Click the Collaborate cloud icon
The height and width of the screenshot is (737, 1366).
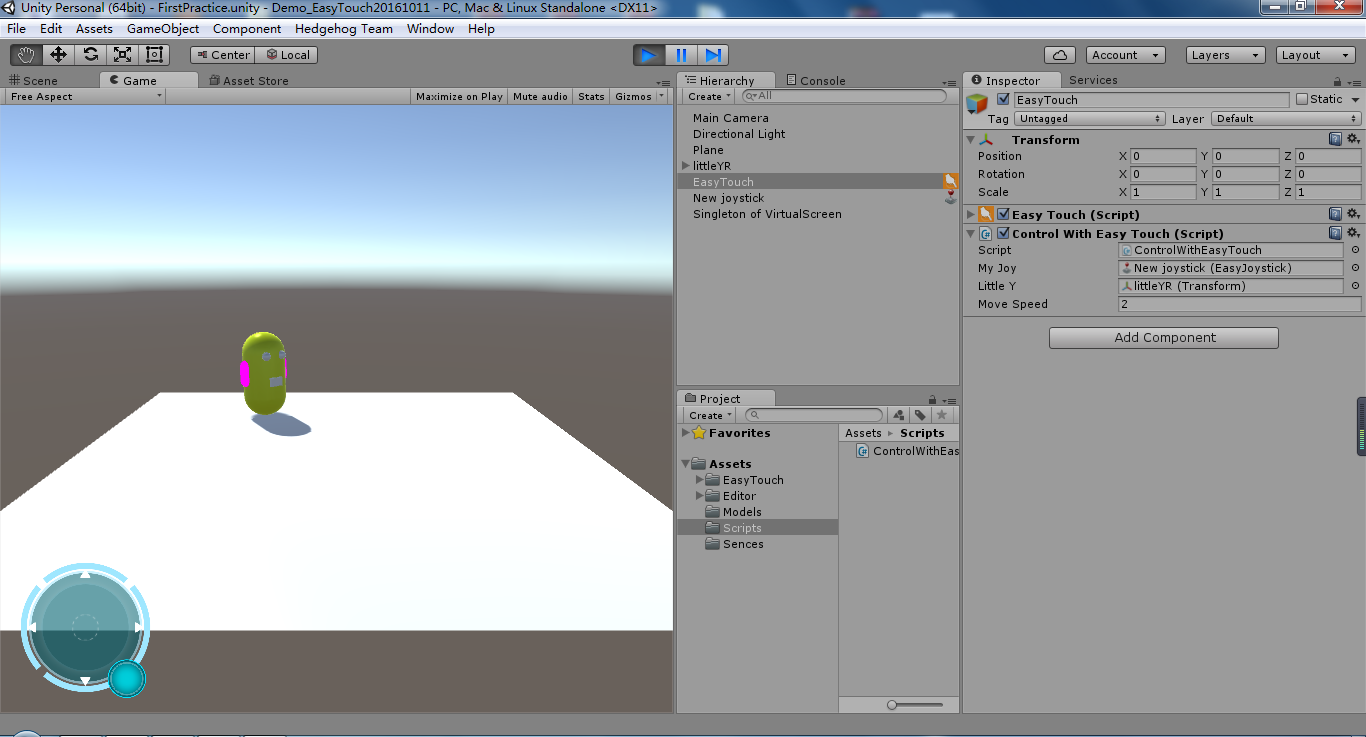point(1059,54)
